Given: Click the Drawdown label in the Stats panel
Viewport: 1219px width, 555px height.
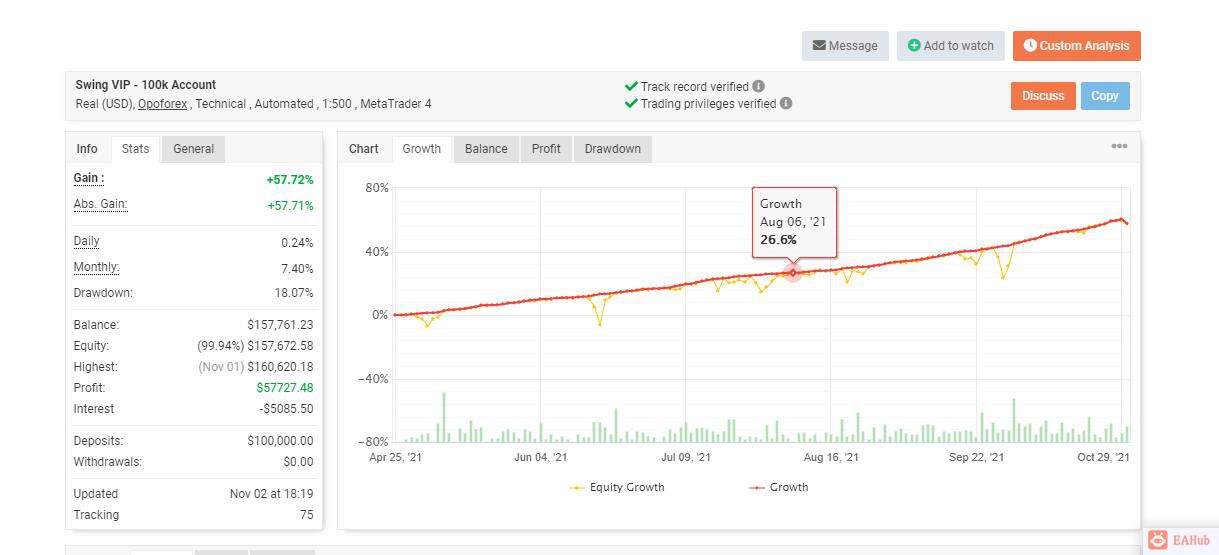Looking at the screenshot, I should pyautogui.click(x=103, y=293).
